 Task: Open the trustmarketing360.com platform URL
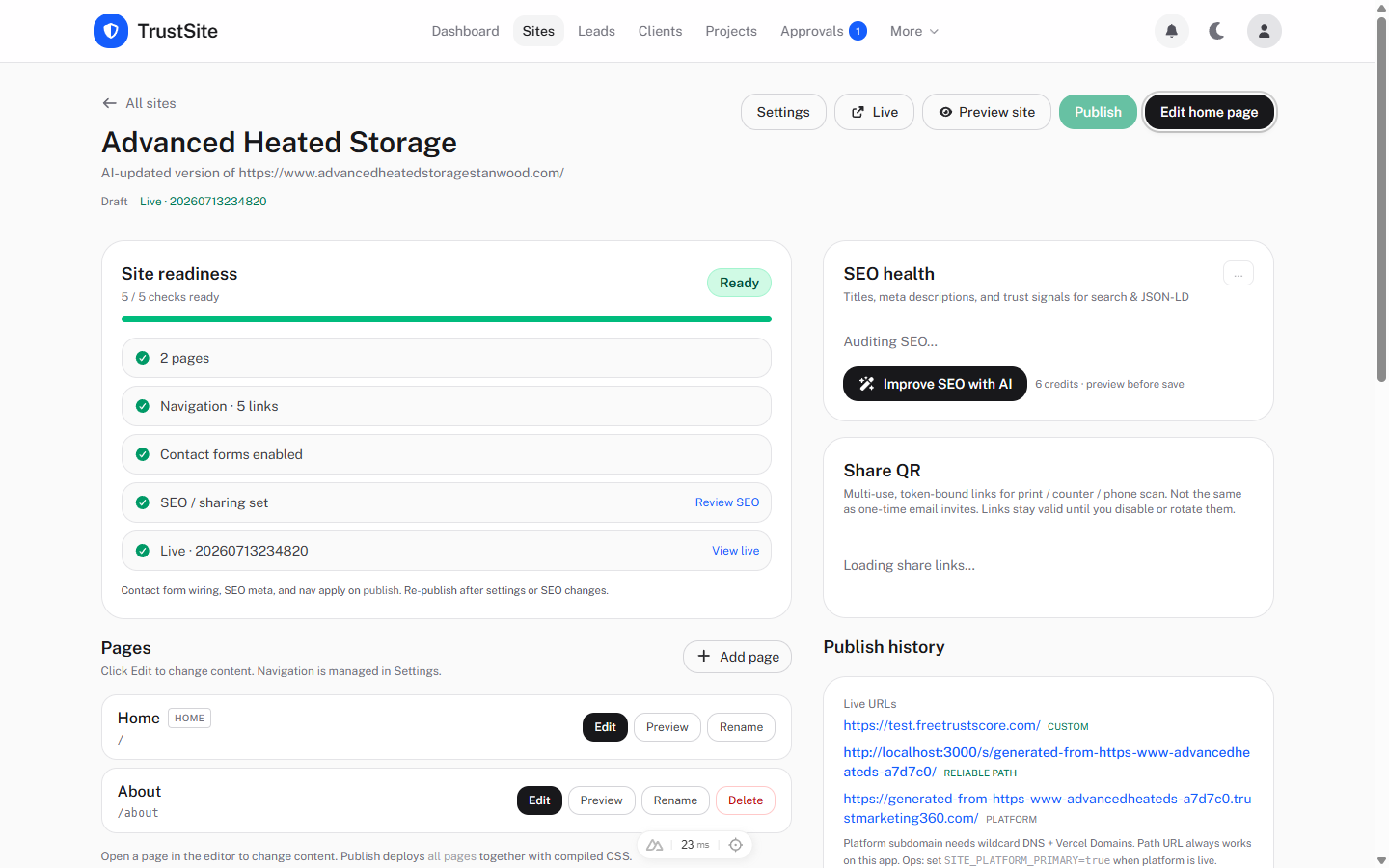(1048, 808)
